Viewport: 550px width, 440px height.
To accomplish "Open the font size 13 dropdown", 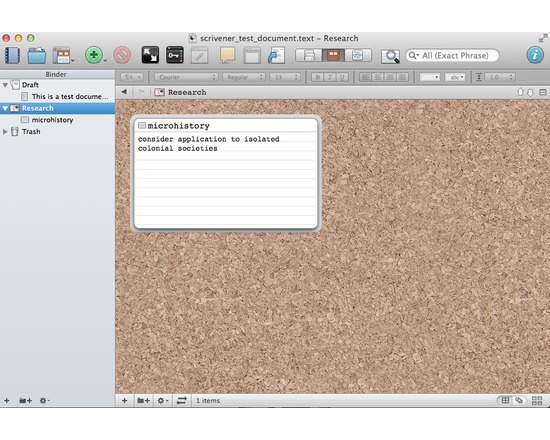I will point(285,77).
